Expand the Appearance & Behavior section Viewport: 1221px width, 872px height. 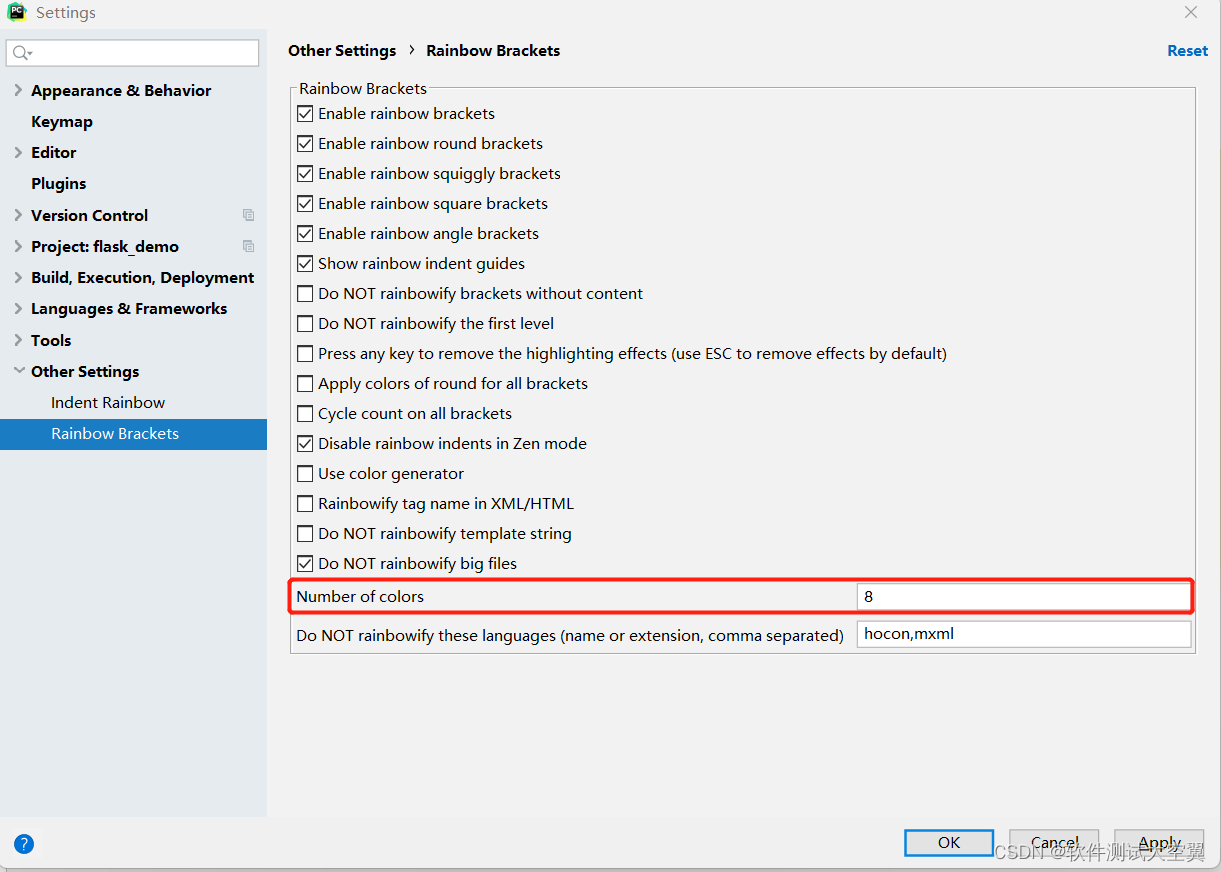point(18,90)
